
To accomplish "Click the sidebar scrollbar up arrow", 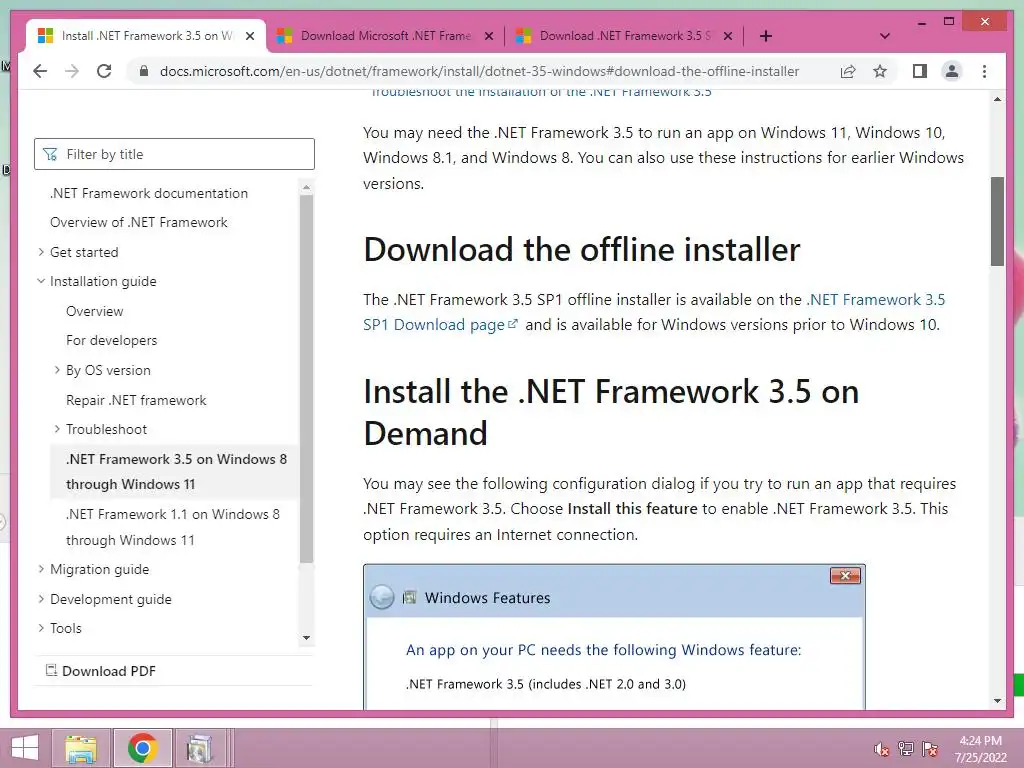I will 306,187.
